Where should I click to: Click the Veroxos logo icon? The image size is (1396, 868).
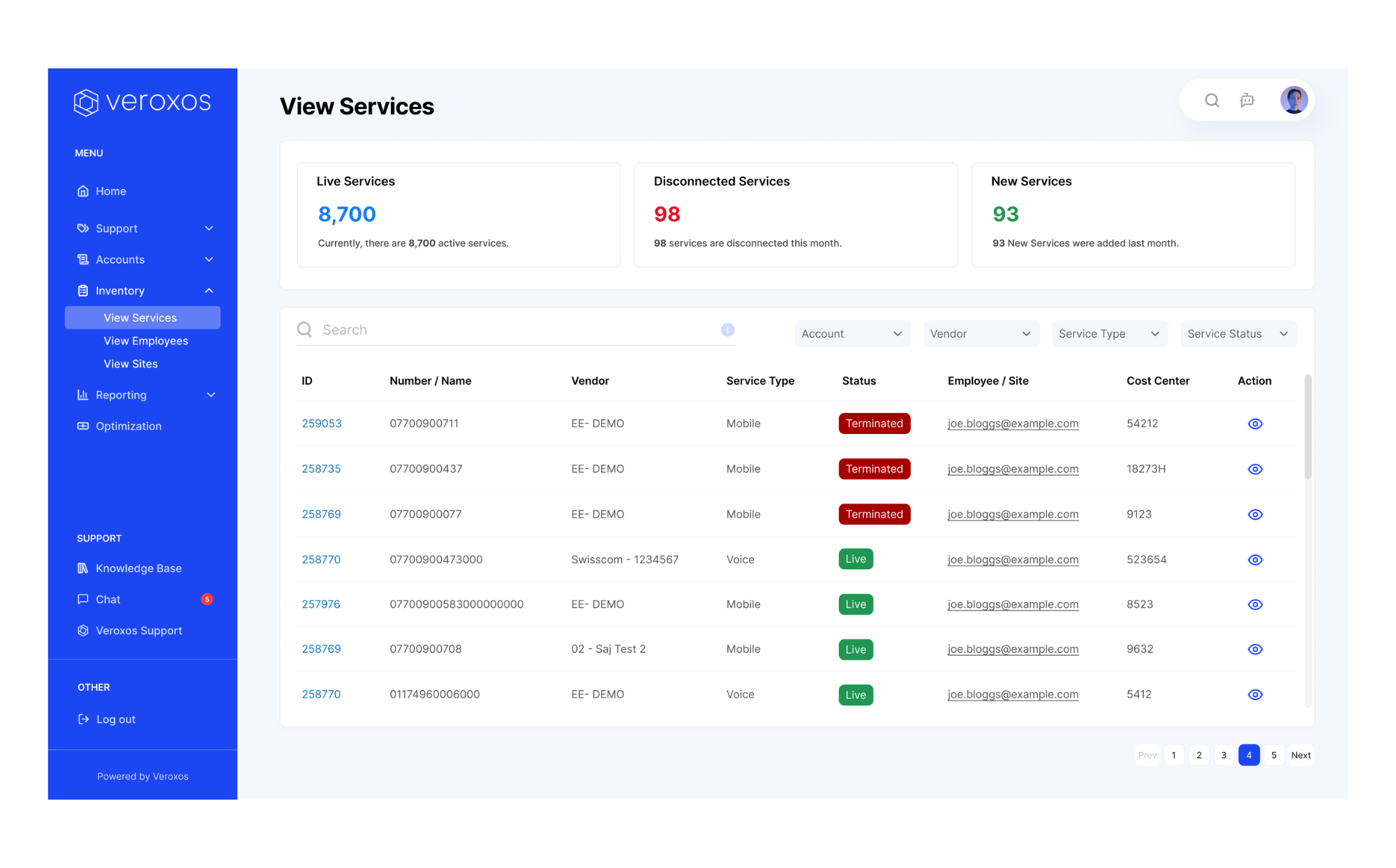click(87, 102)
